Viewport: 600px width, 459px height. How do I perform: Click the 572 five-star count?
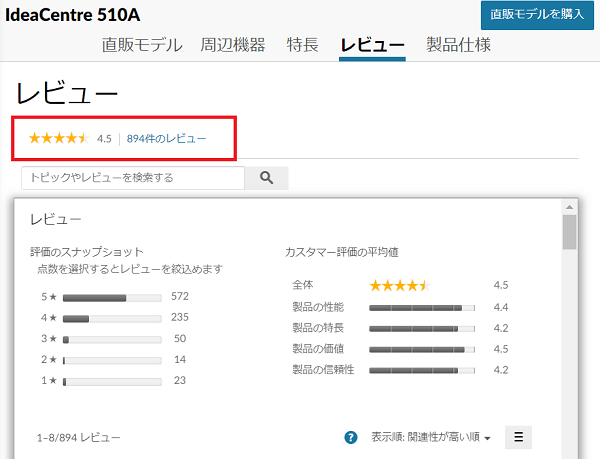(x=180, y=296)
